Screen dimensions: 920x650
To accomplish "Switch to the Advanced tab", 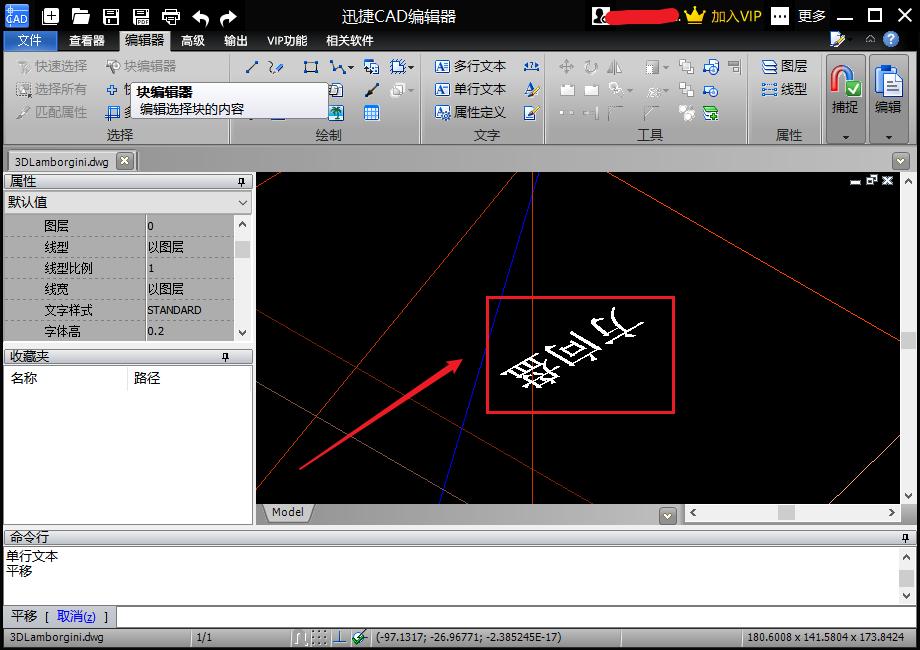I will click(x=192, y=40).
